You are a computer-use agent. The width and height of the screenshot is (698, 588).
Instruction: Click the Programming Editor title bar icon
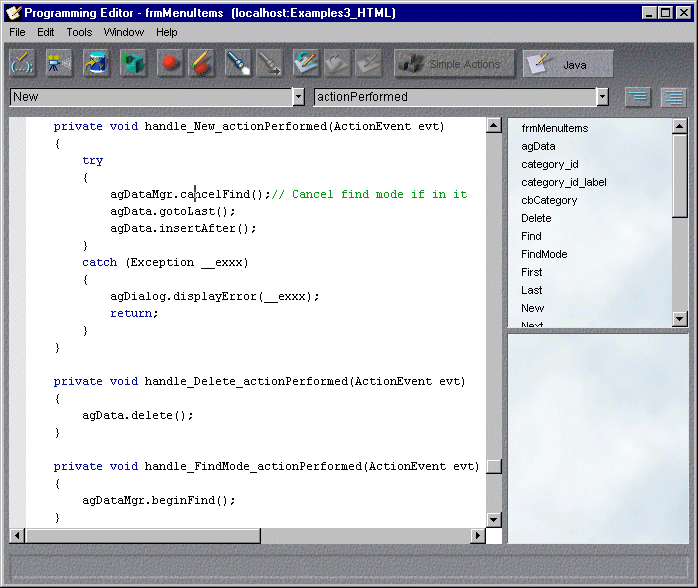13,12
